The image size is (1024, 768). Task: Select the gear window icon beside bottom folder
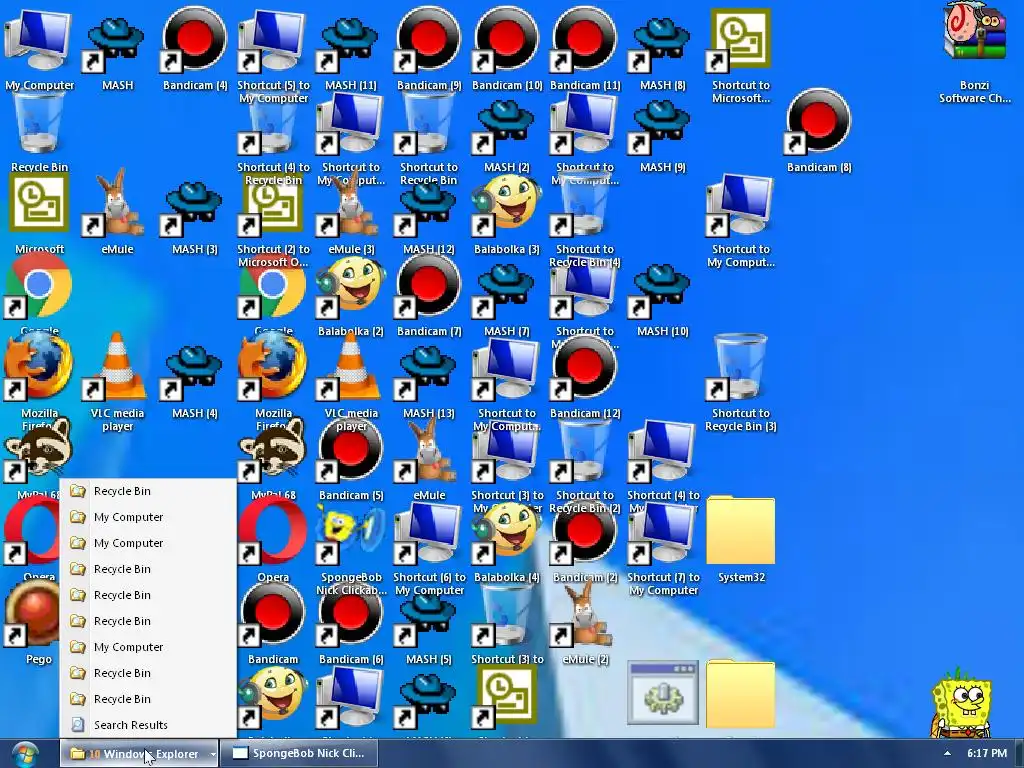click(x=662, y=692)
